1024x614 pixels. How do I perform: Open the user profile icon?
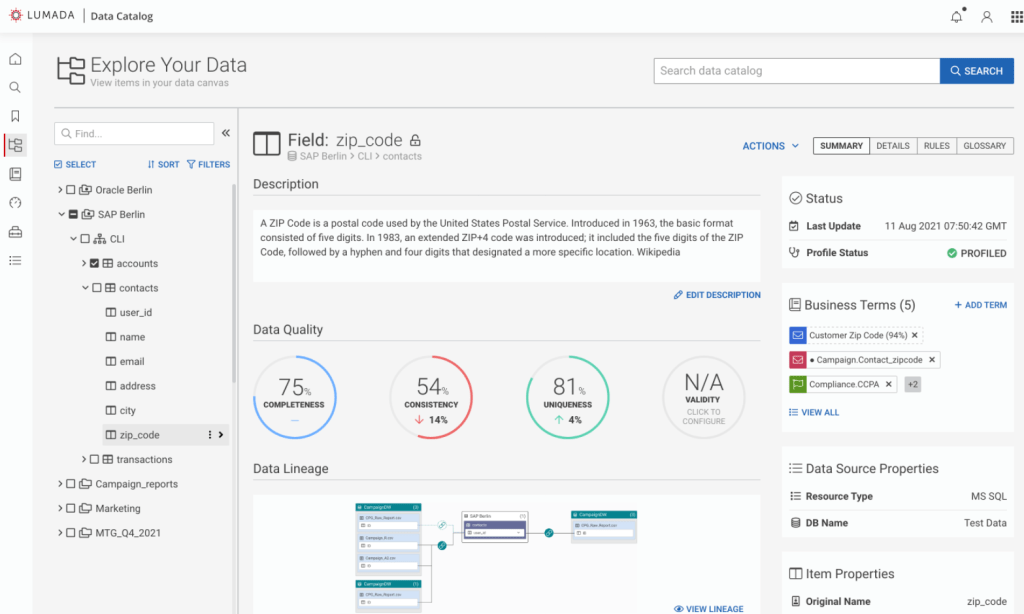(x=987, y=17)
